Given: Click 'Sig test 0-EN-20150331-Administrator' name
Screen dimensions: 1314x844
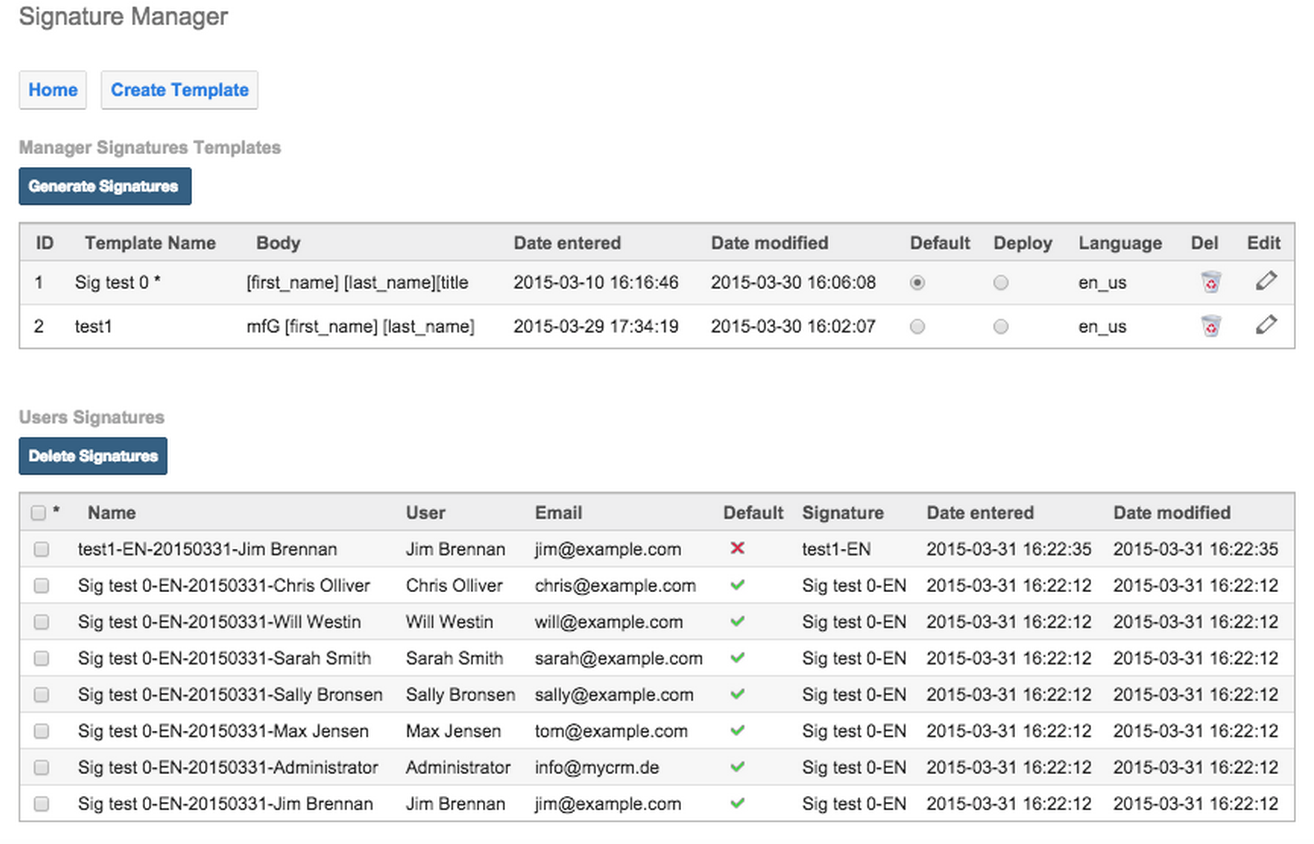Looking at the screenshot, I should 228,768.
